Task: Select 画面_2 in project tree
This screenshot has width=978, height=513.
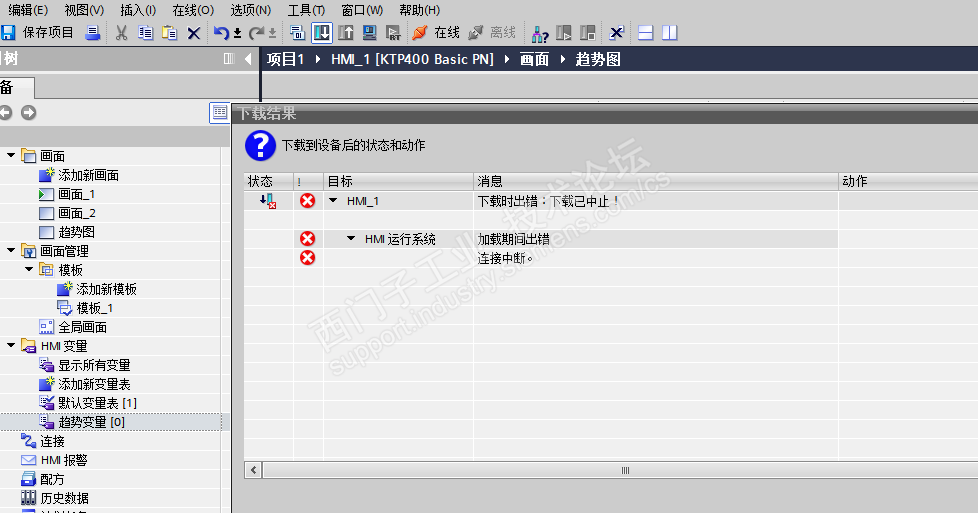Action: pyautogui.click(x=76, y=213)
